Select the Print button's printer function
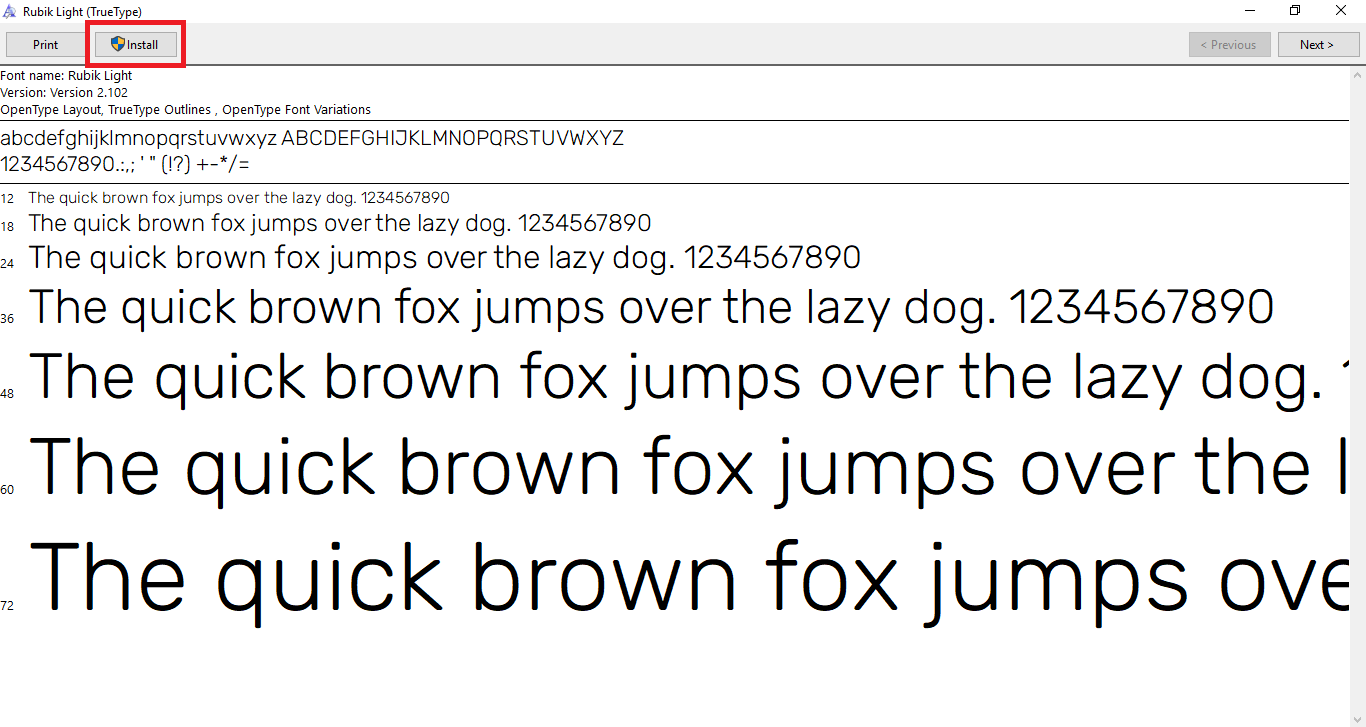1366x727 pixels. [45, 44]
